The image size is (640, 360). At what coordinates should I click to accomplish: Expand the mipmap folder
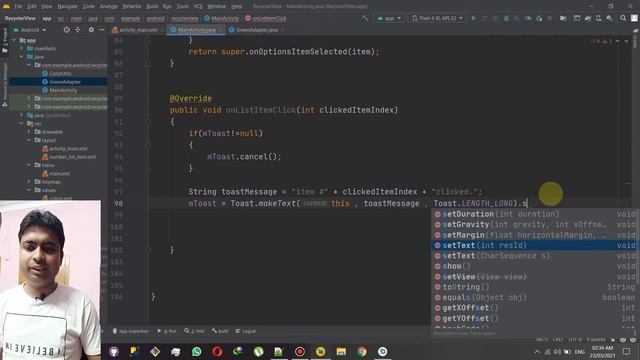(x=29, y=182)
